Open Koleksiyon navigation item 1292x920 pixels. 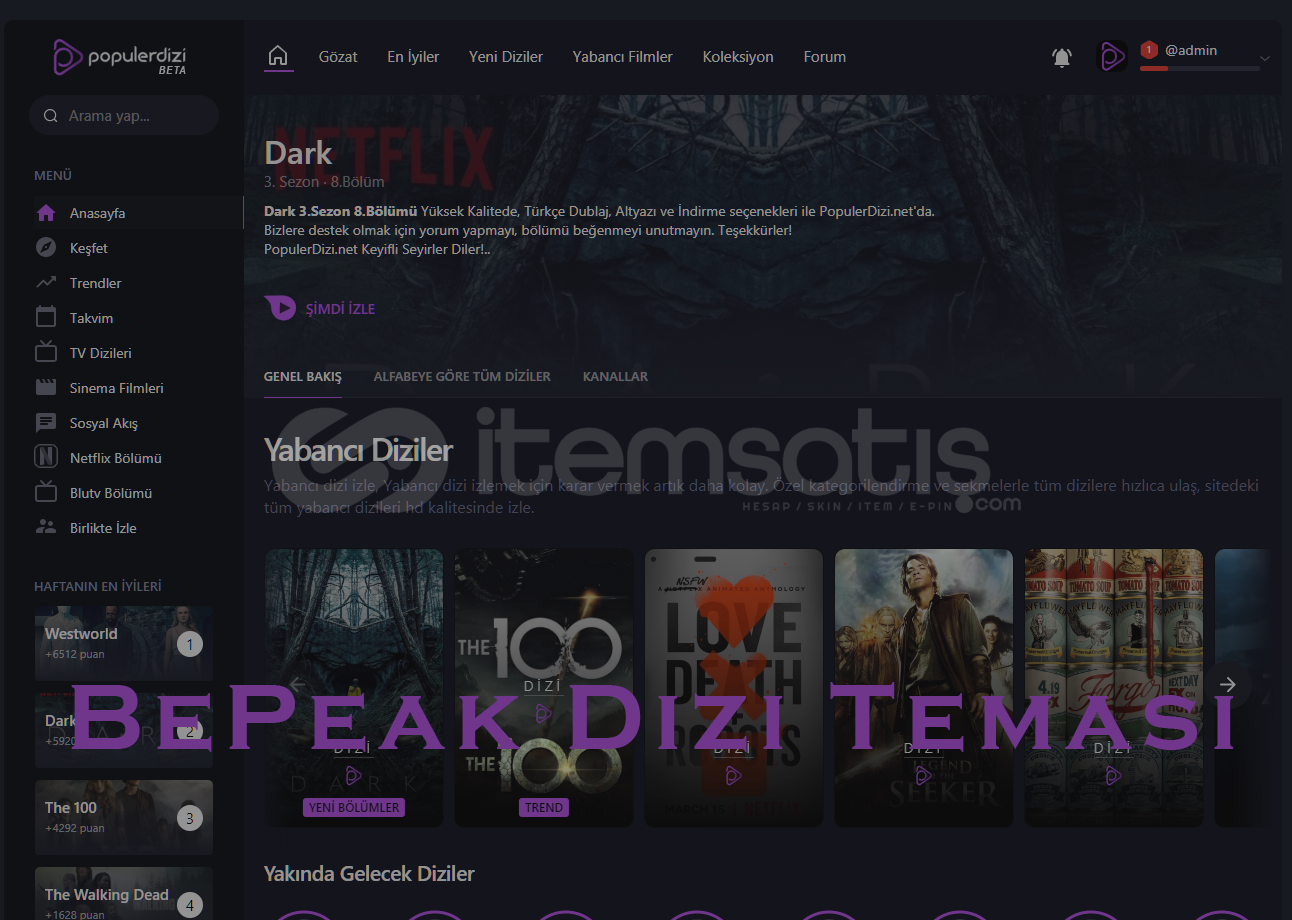738,57
